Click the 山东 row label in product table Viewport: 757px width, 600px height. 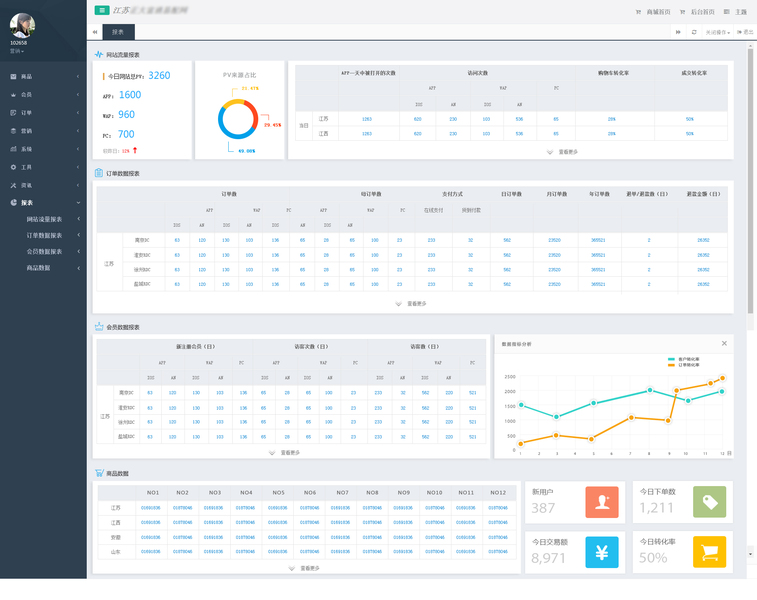[116, 552]
